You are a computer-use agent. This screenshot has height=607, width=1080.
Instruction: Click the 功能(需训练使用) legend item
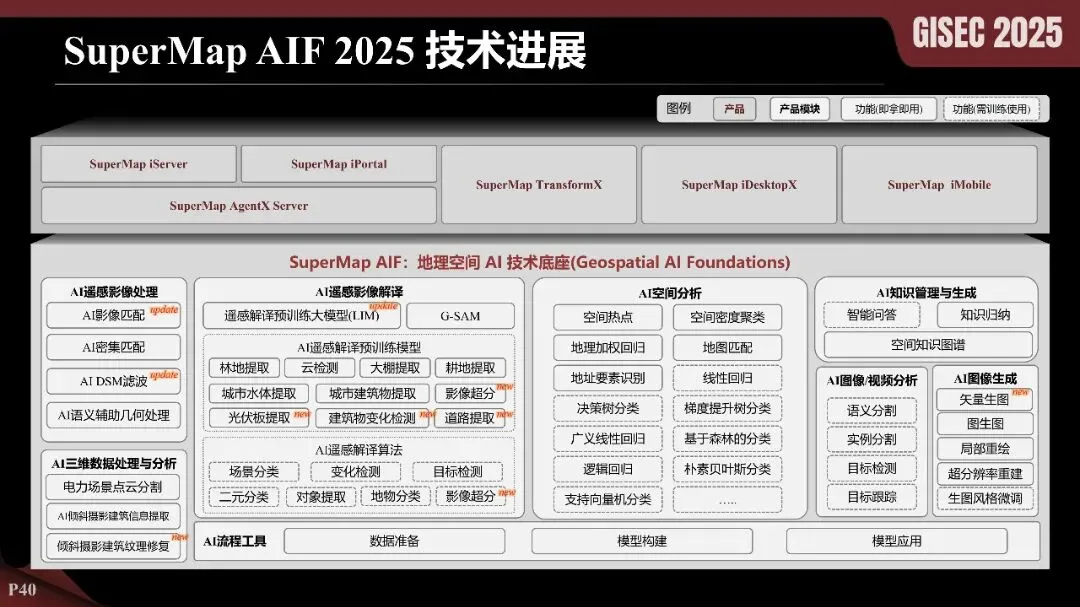991,109
